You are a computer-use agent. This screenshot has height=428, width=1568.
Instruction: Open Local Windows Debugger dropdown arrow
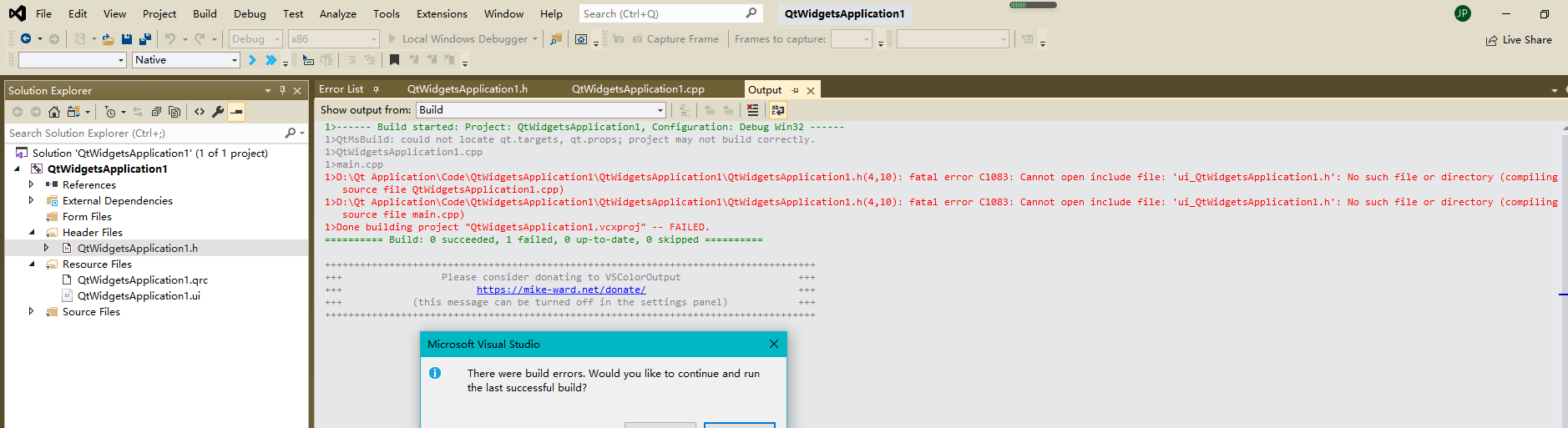click(535, 39)
